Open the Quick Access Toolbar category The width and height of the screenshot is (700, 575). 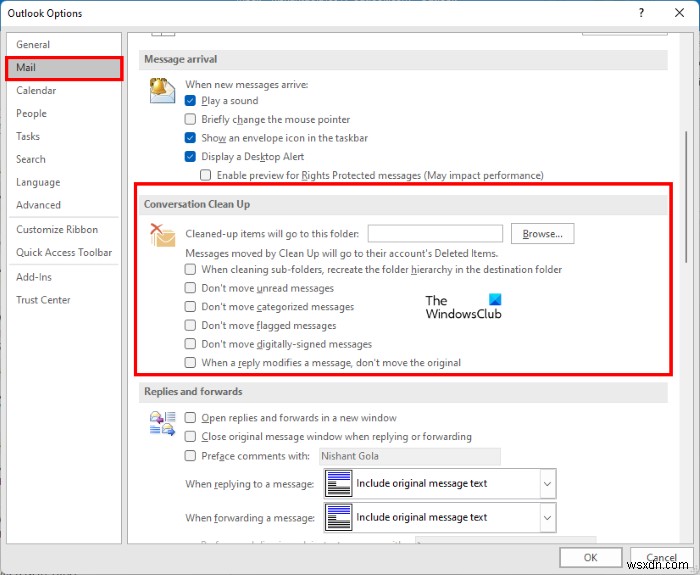click(64, 253)
